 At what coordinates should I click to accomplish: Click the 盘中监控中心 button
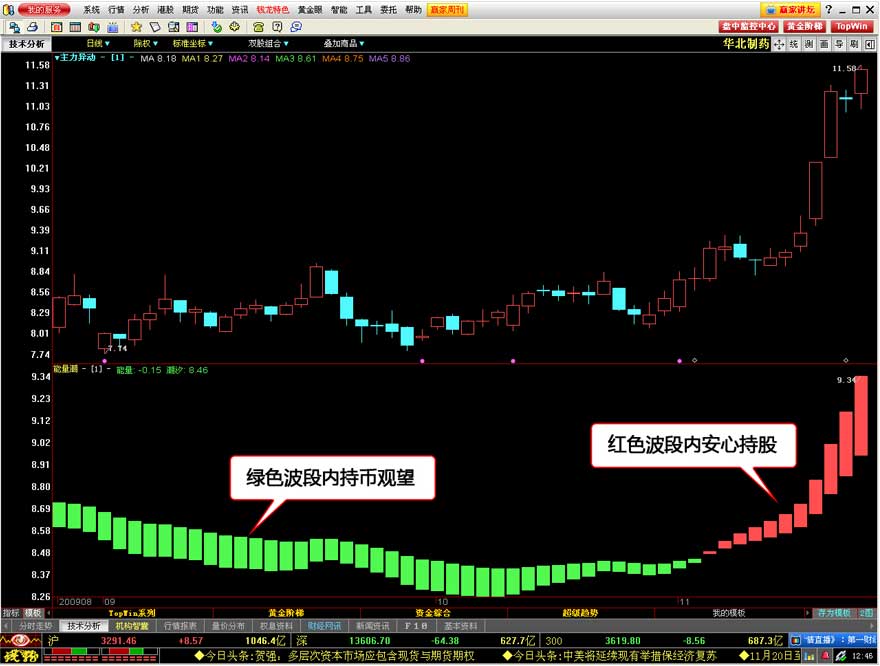(x=750, y=26)
